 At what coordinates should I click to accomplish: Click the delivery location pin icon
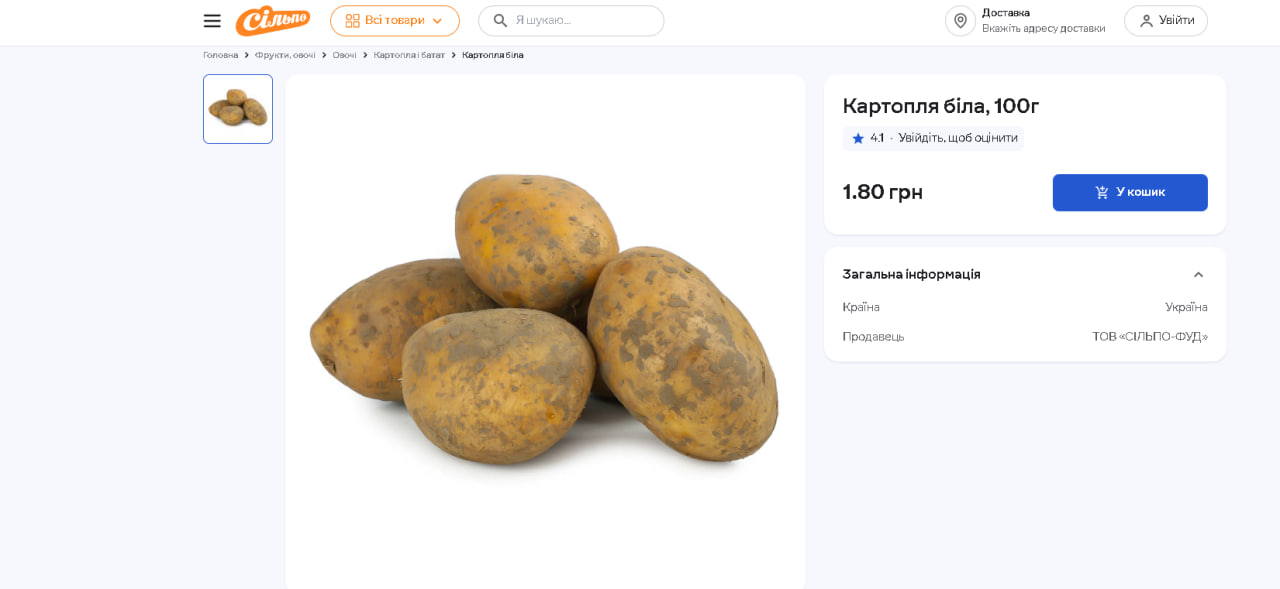[960, 21]
